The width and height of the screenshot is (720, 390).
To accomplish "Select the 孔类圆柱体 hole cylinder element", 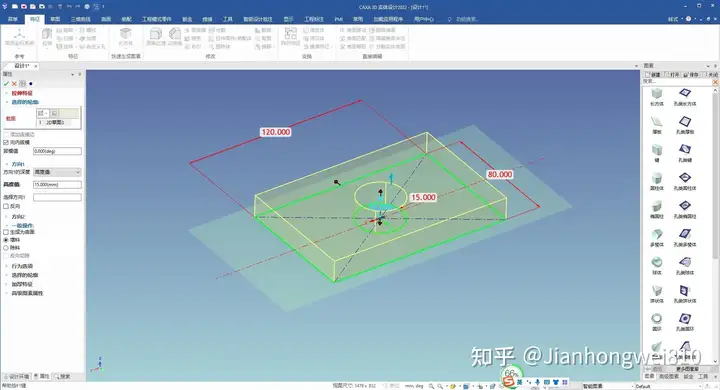I will point(685,181).
